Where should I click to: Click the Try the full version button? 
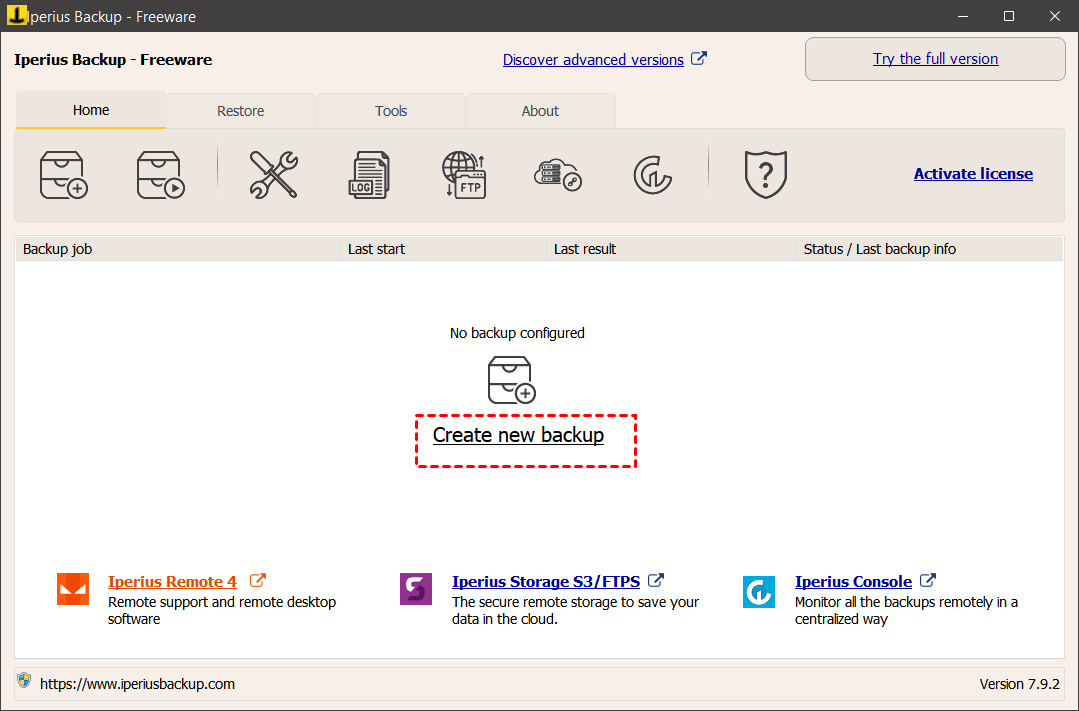click(935, 59)
